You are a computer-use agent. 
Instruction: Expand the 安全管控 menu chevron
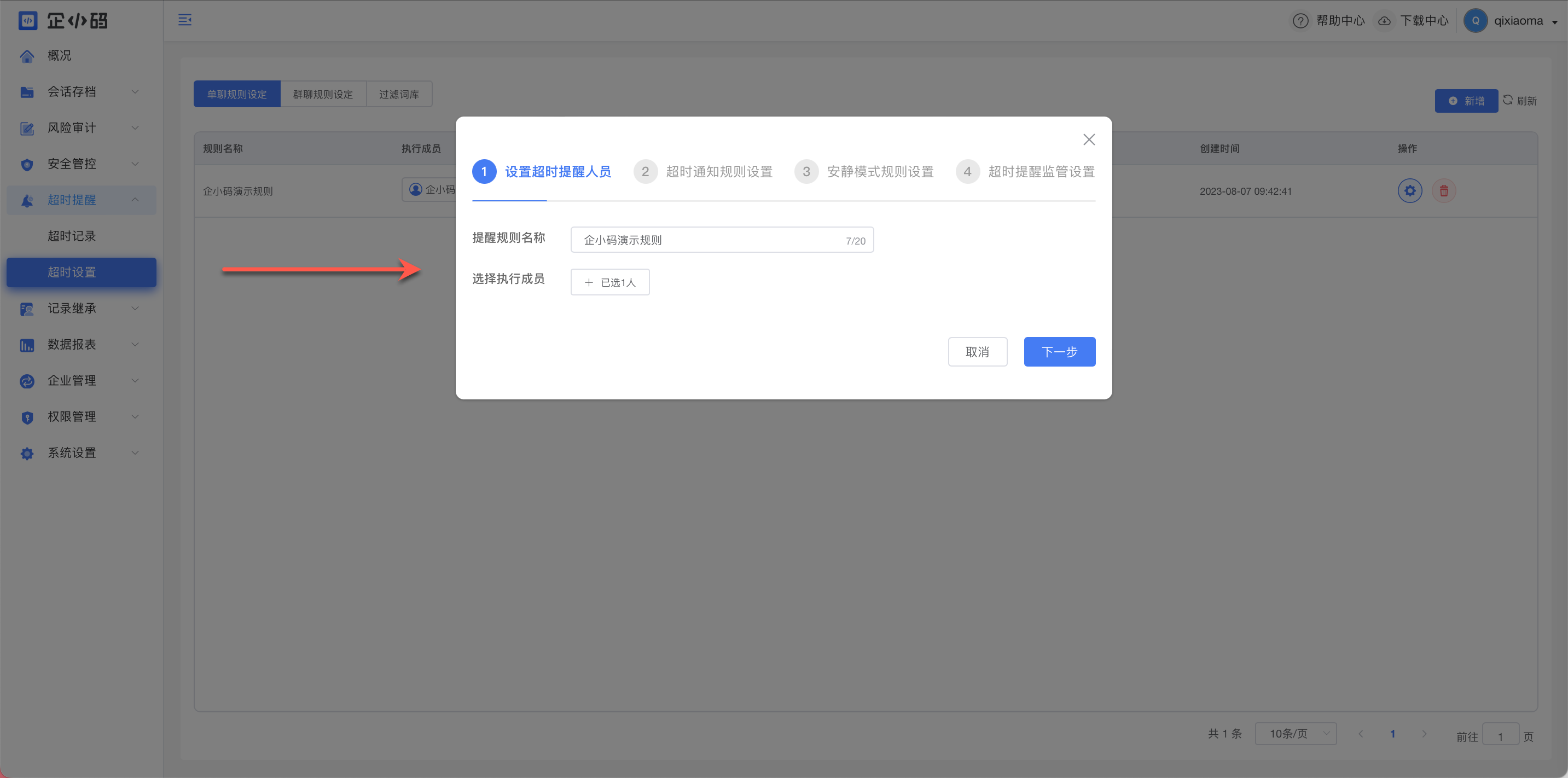(x=135, y=164)
